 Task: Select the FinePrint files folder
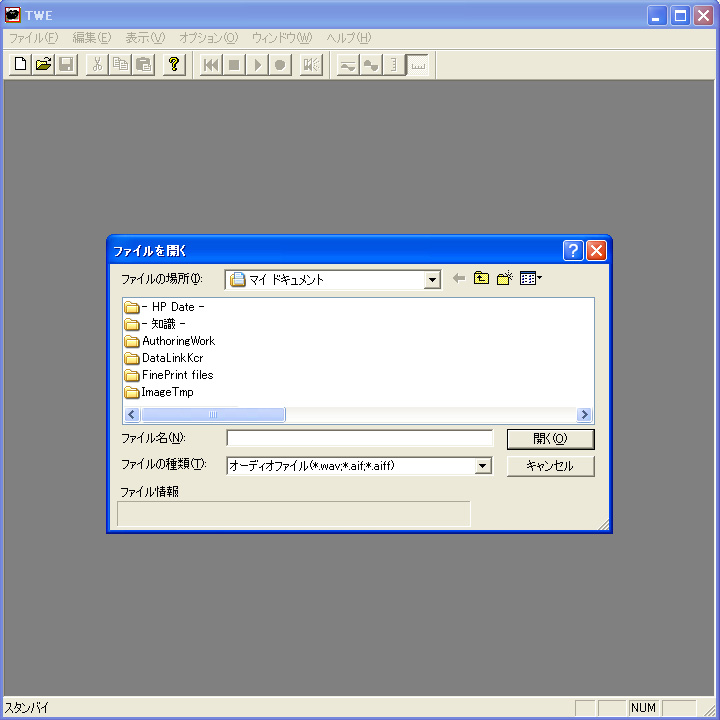pyautogui.click(x=169, y=375)
